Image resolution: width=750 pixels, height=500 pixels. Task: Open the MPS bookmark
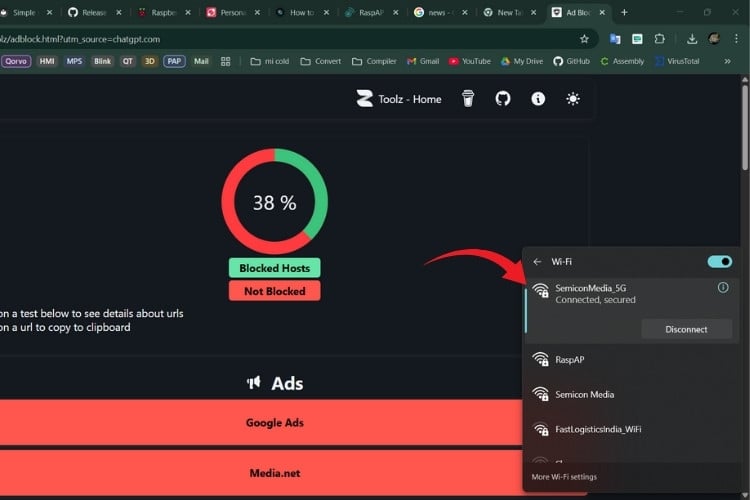(x=74, y=61)
